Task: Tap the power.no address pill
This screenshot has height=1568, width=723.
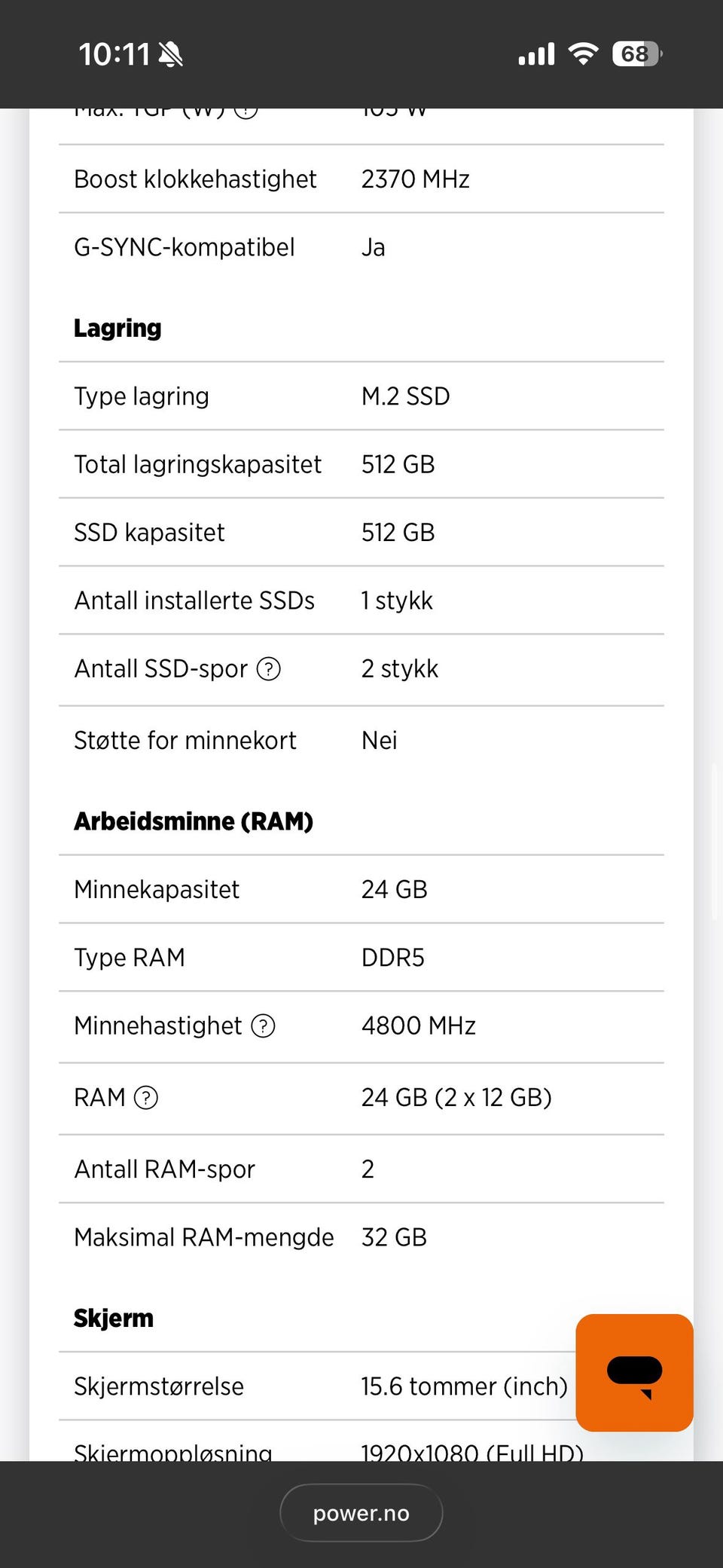Action: coord(361,1513)
